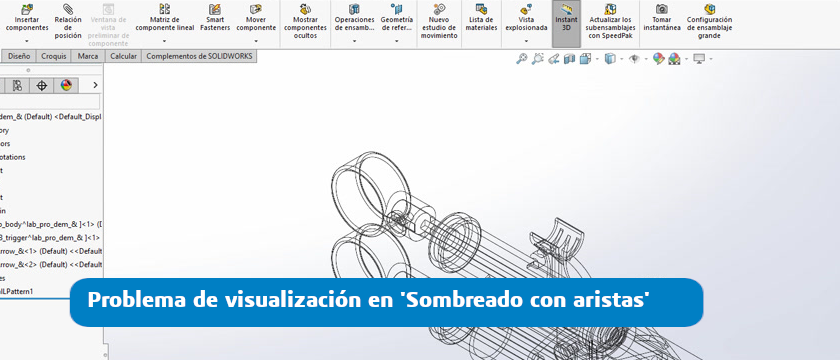Click Edit Appearance color ball
Image resolution: width=840 pixels, height=360 pixels.
click(658, 59)
